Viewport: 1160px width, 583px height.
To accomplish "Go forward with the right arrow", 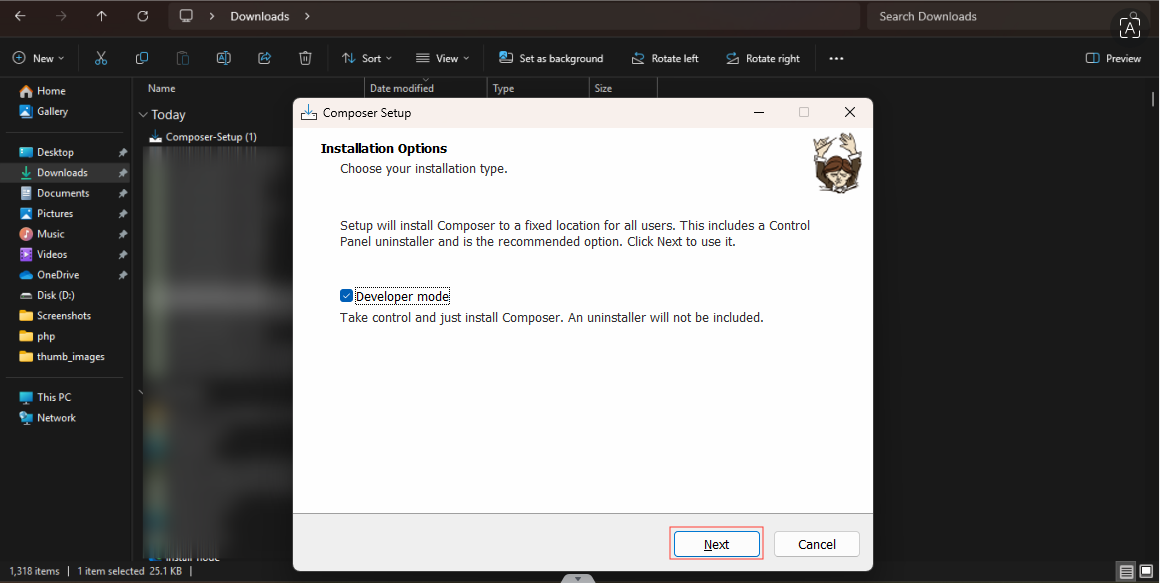I will click(x=61, y=16).
